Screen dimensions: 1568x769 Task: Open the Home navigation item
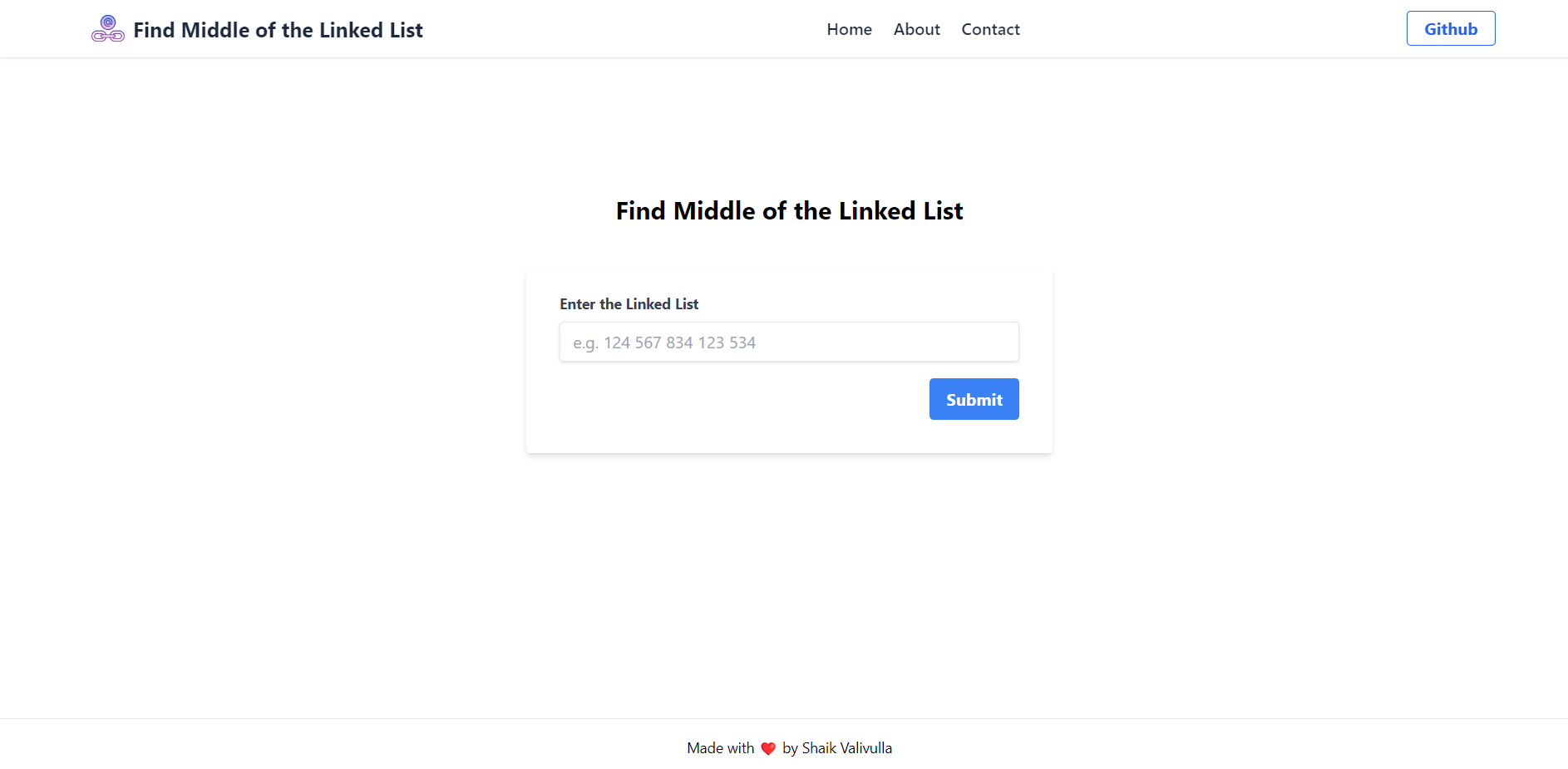pos(849,29)
